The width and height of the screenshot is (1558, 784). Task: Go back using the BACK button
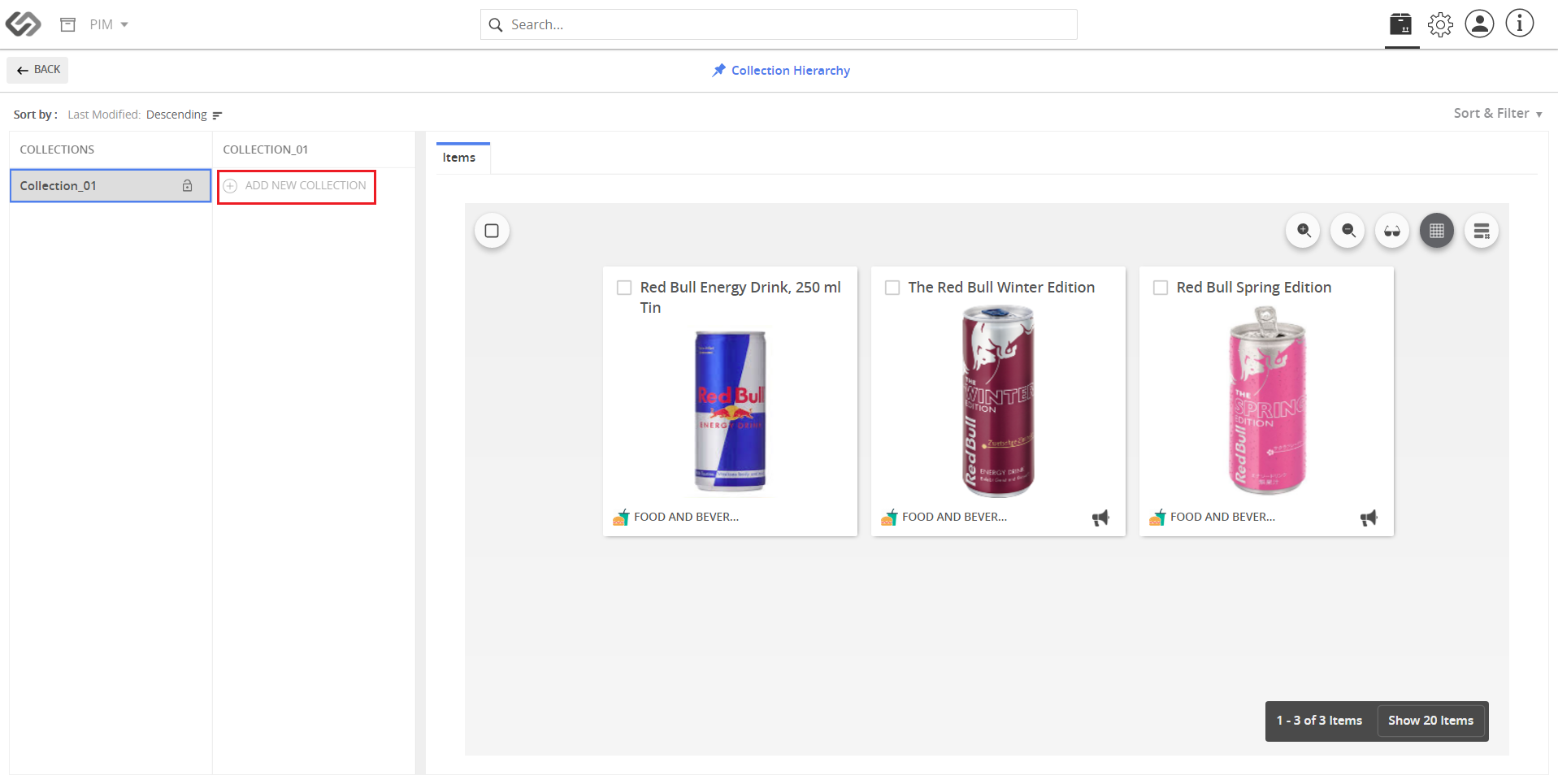coord(37,70)
